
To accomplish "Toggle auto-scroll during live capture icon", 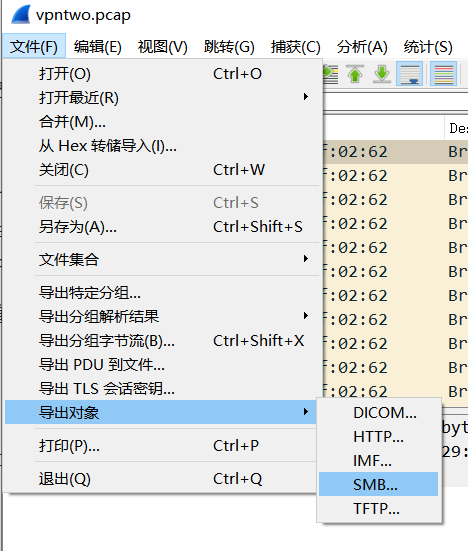I will point(409,74).
